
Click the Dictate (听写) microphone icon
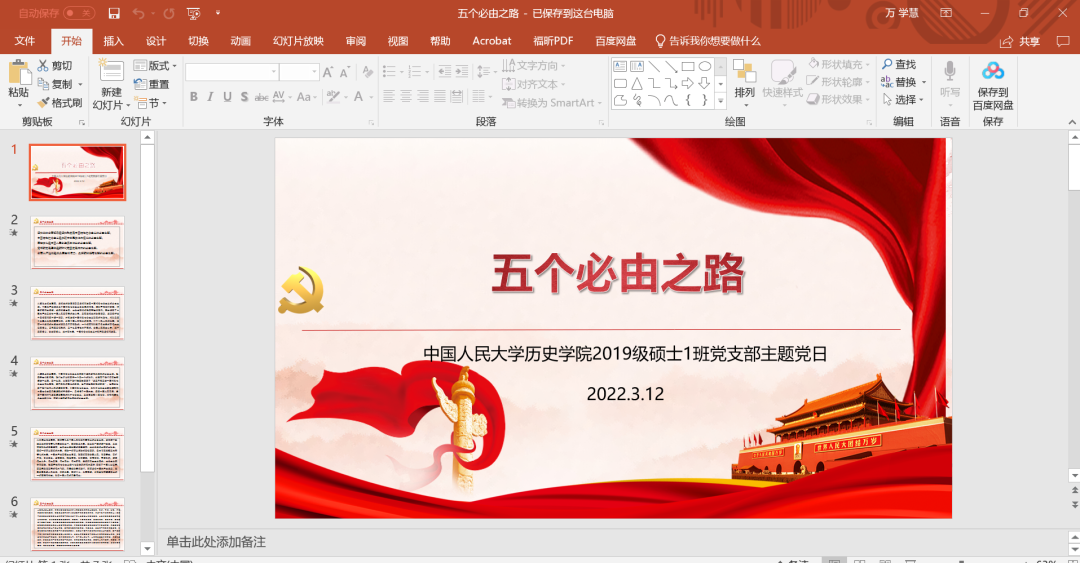[950, 71]
